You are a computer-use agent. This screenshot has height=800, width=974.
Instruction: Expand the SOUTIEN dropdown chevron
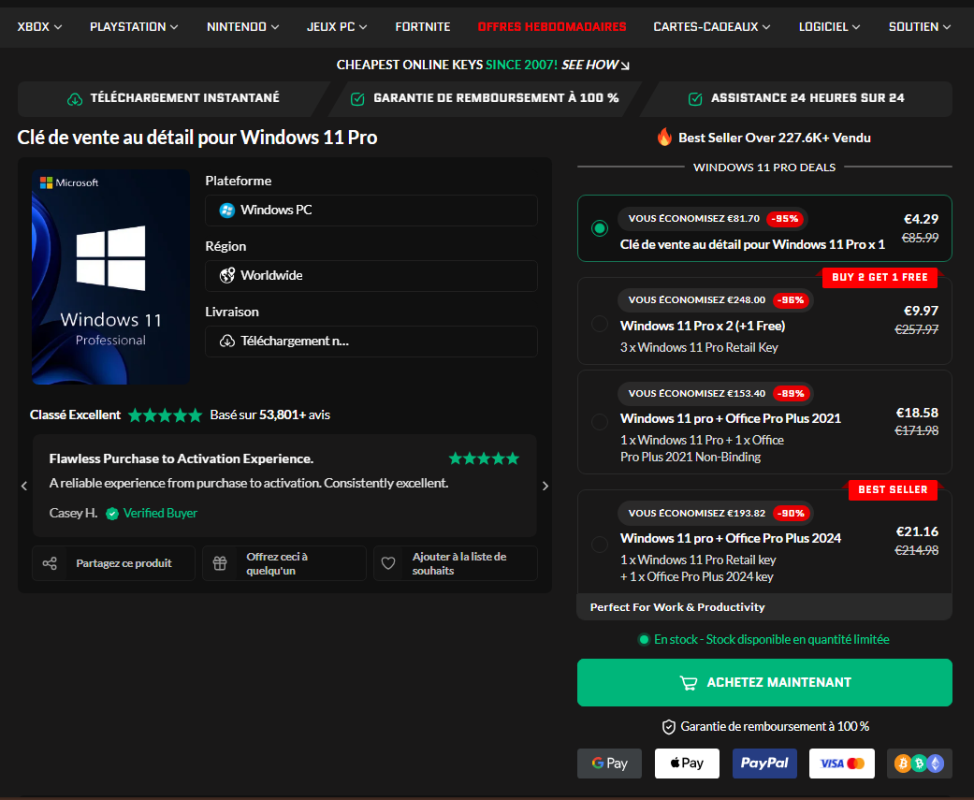pyautogui.click(x=947, y=27)
